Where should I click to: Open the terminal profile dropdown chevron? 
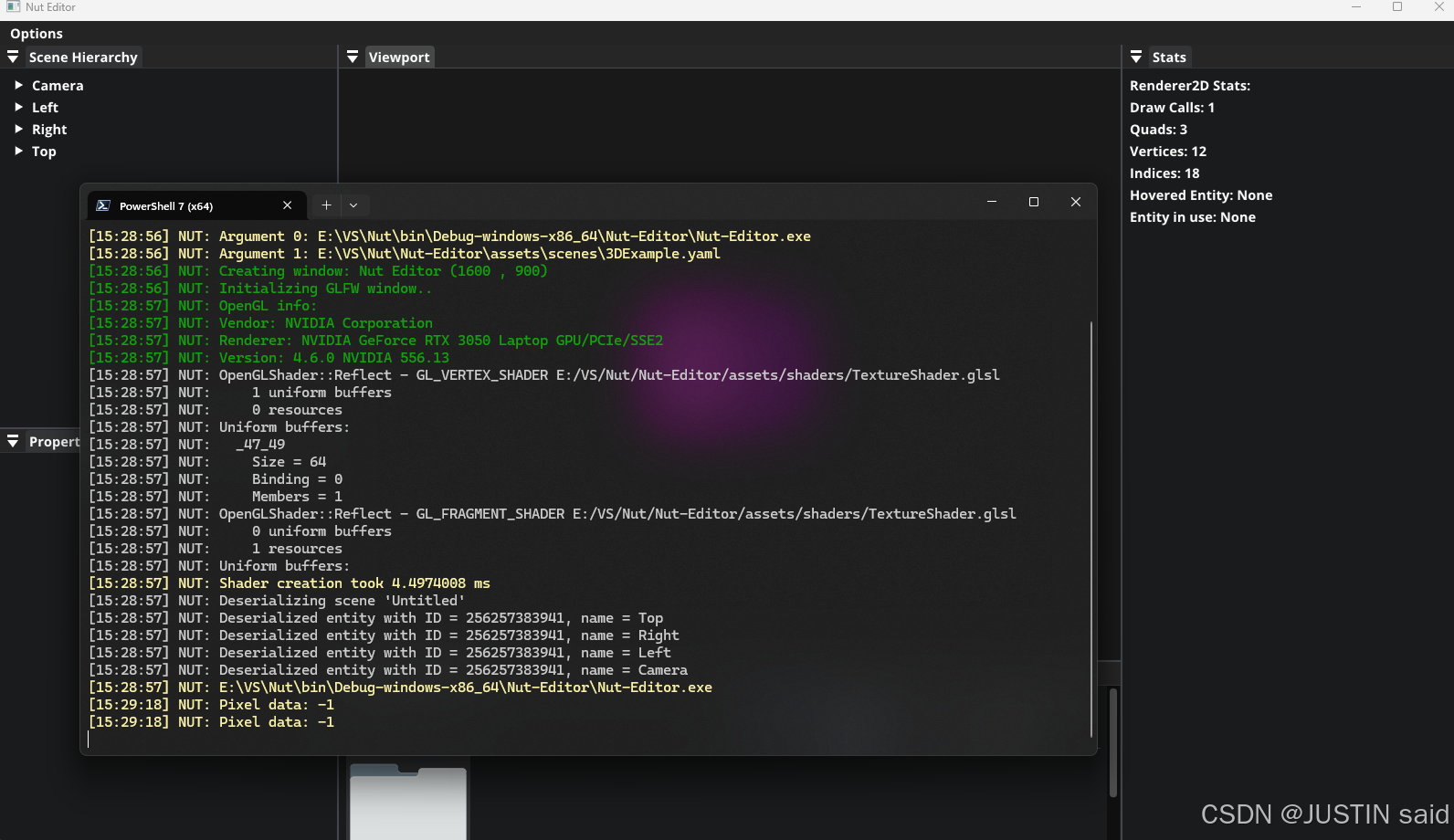coord(353,205)
